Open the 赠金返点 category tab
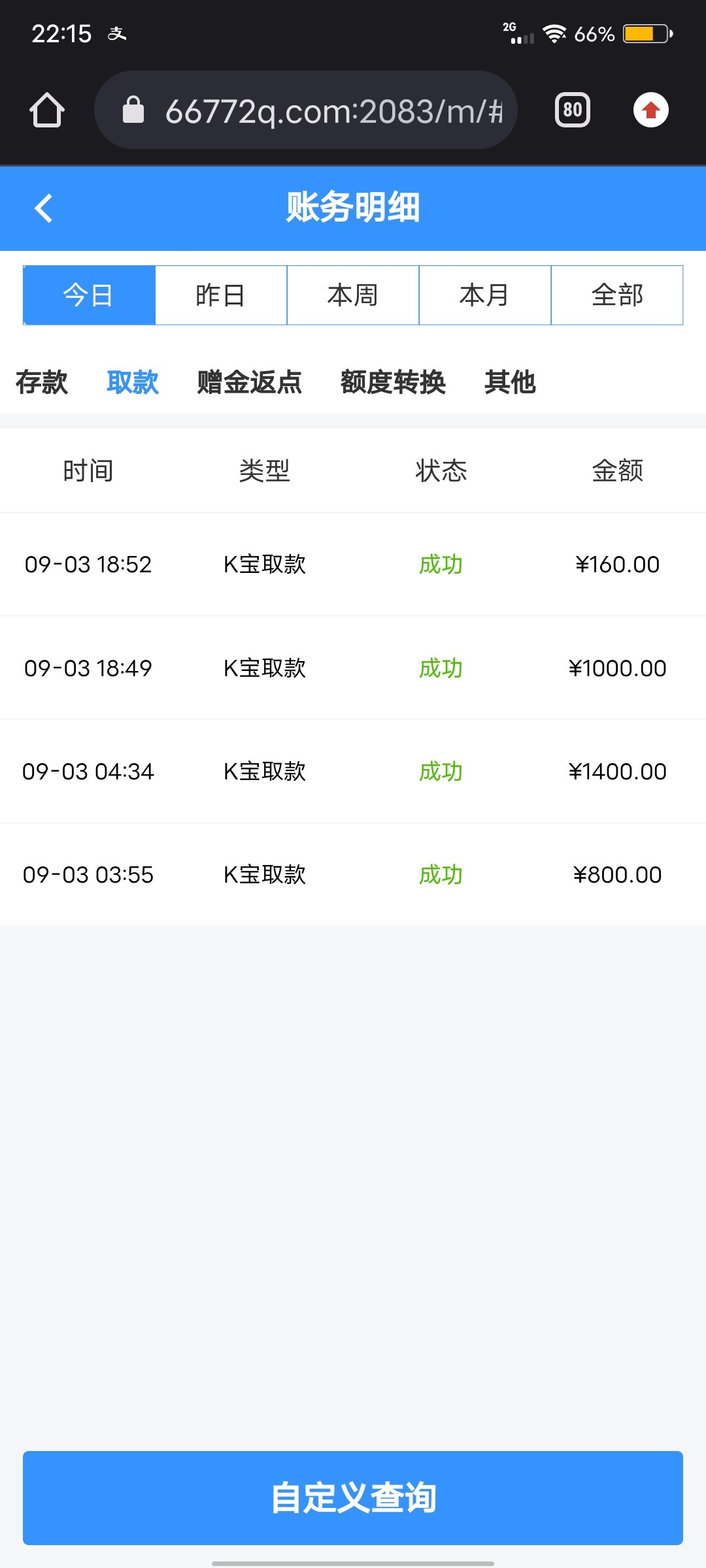Image resolution: width=706 pixels, height=1568 pixels. [x=250, y=382]
